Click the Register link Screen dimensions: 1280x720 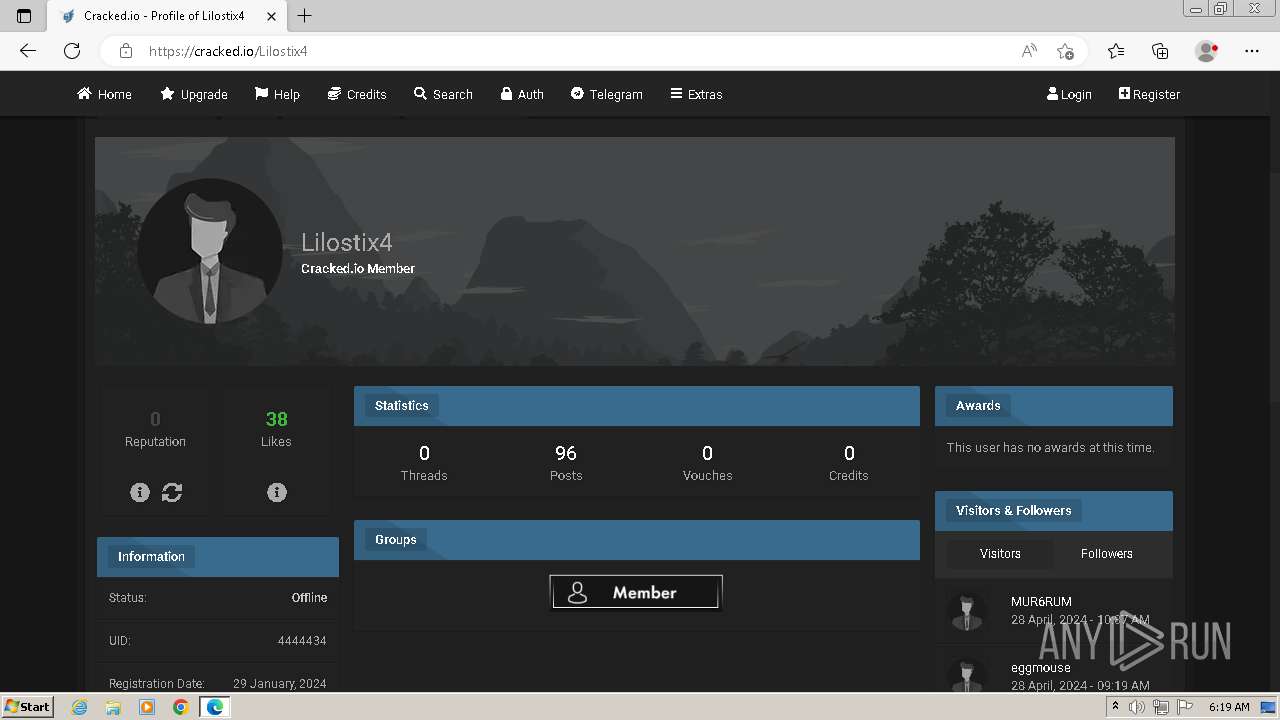(1149, 94)
